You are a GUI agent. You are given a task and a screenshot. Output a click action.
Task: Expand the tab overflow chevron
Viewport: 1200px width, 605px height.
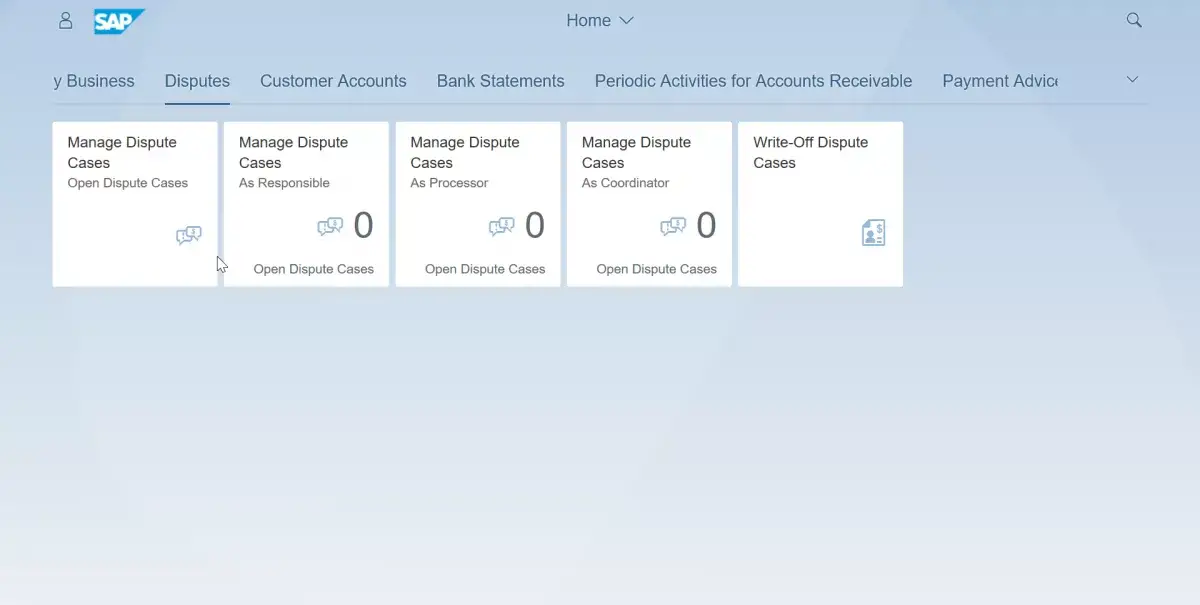1133,80
